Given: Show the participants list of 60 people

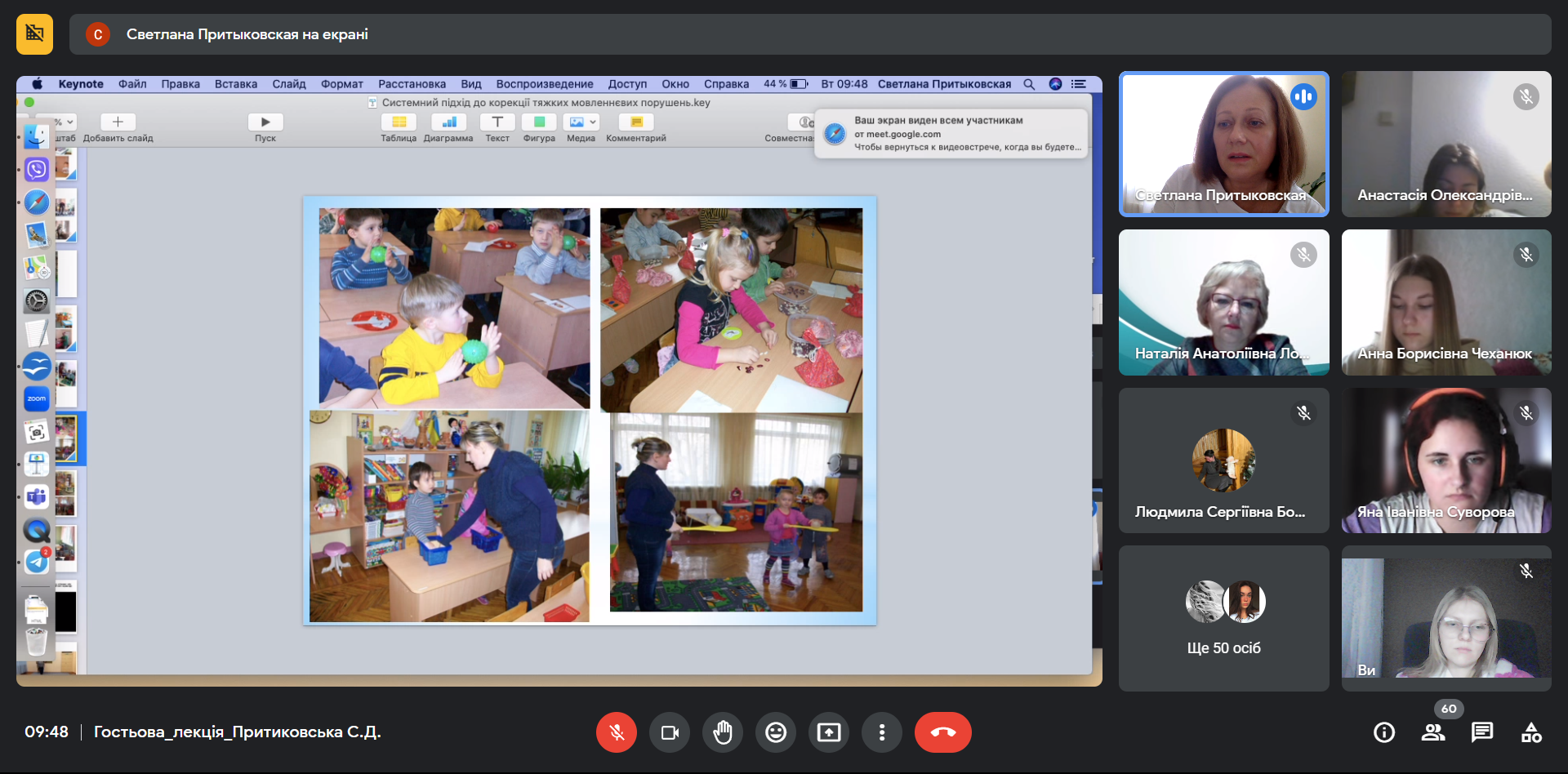Looking at the screenshot, I should click(x=1433, y=732).
